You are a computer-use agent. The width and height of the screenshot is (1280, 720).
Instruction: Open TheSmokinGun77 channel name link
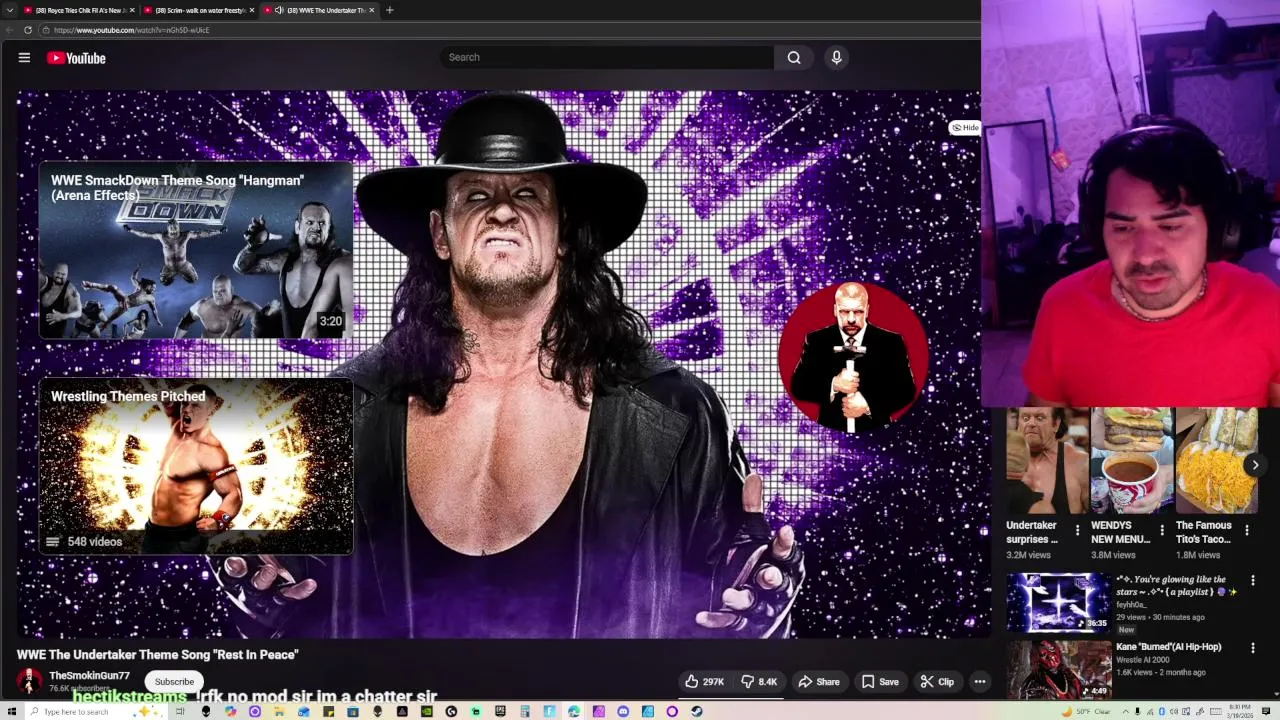point(89,676)
